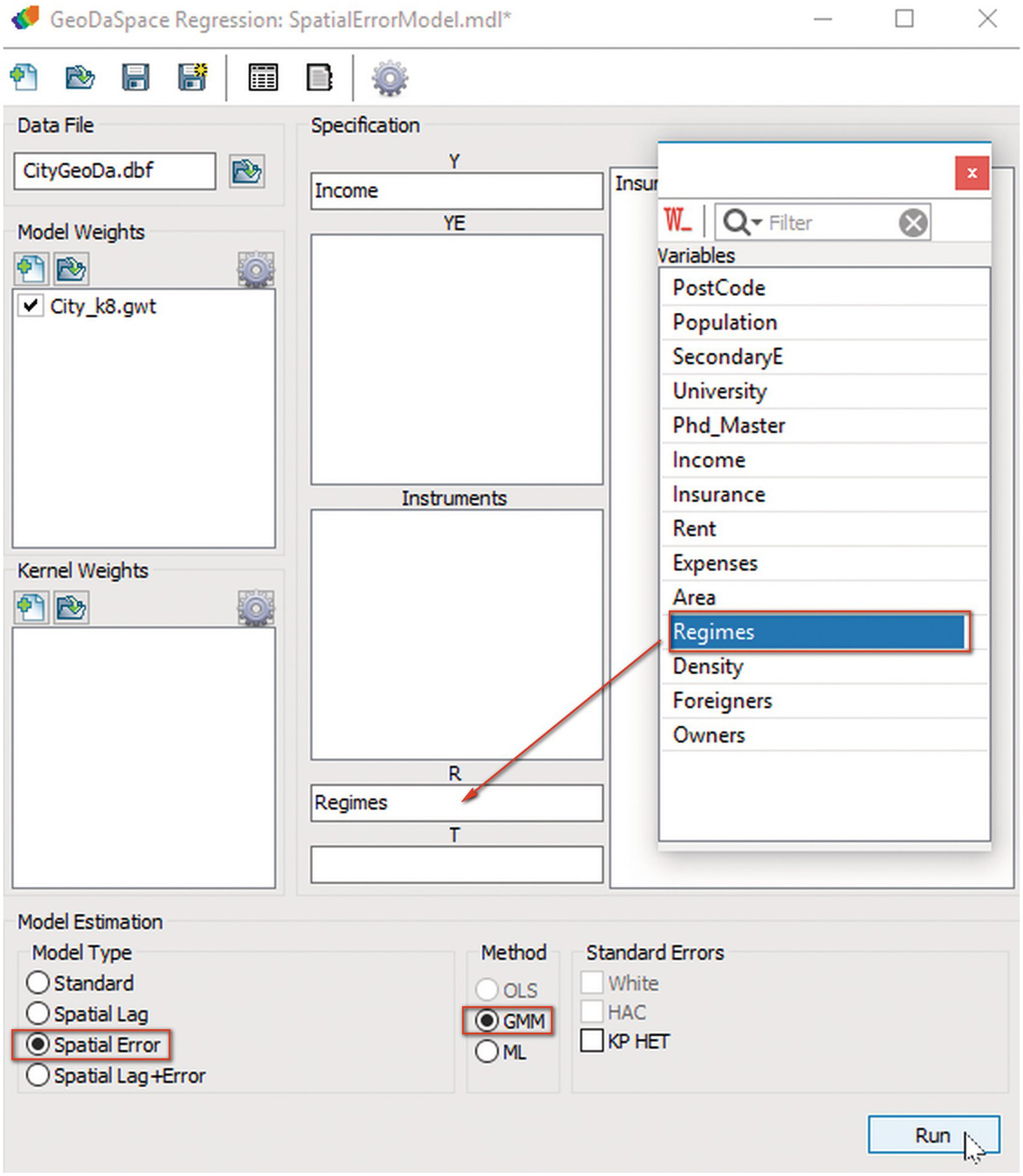The image size is (1023, 1176).
Task: Click the City_k8.gwt weights file name
Action: coord(103,307)
